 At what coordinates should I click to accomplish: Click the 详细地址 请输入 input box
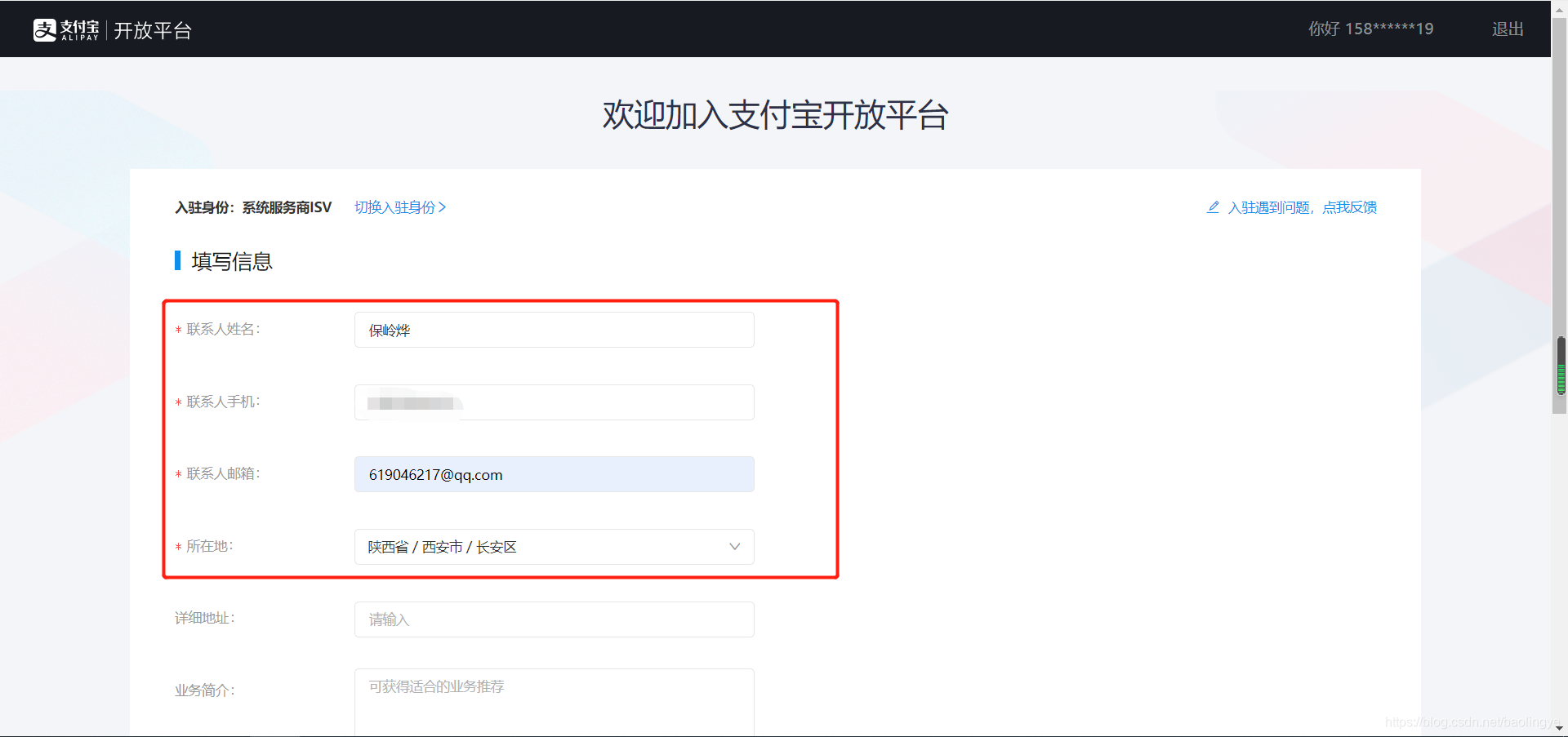coord(554,619)
